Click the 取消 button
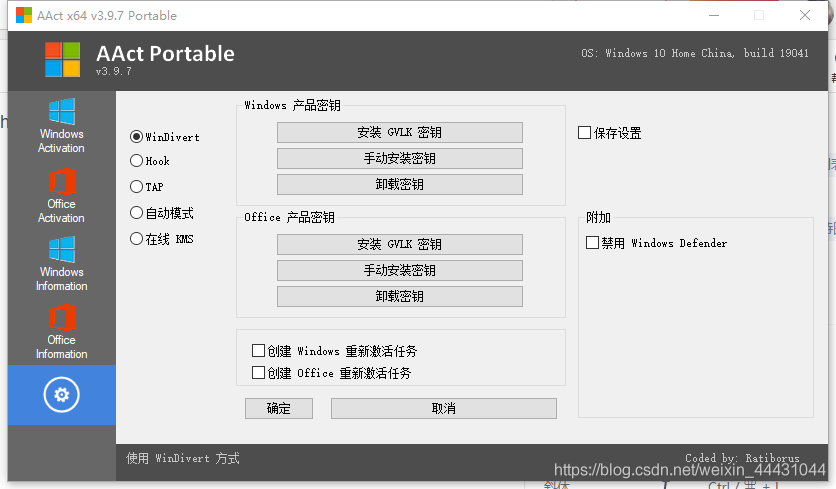This screenshot has width=836, height=489. pyautogui.click(x=444, y=408)
